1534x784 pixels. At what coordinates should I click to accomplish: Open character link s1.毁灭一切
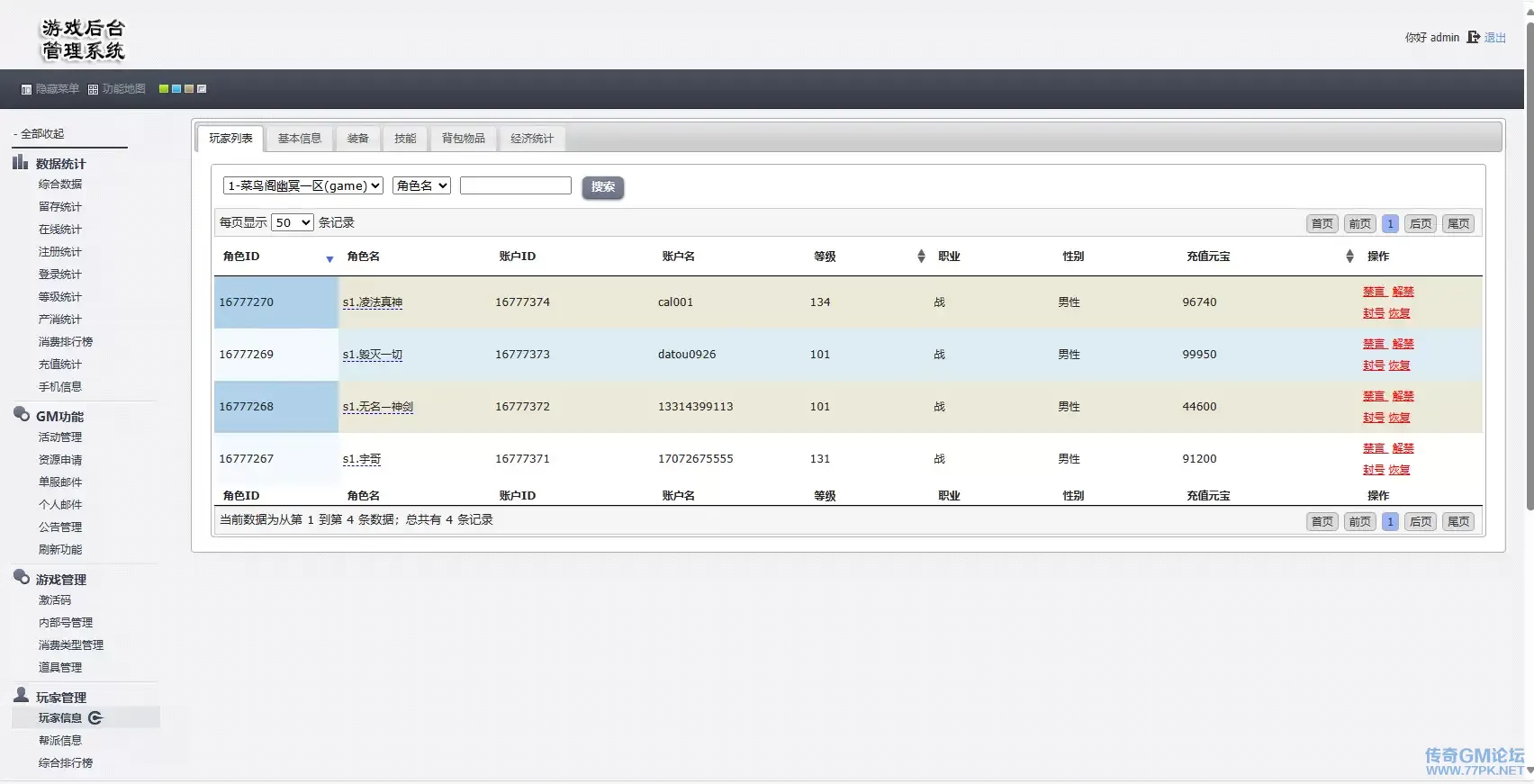(373, 355)
